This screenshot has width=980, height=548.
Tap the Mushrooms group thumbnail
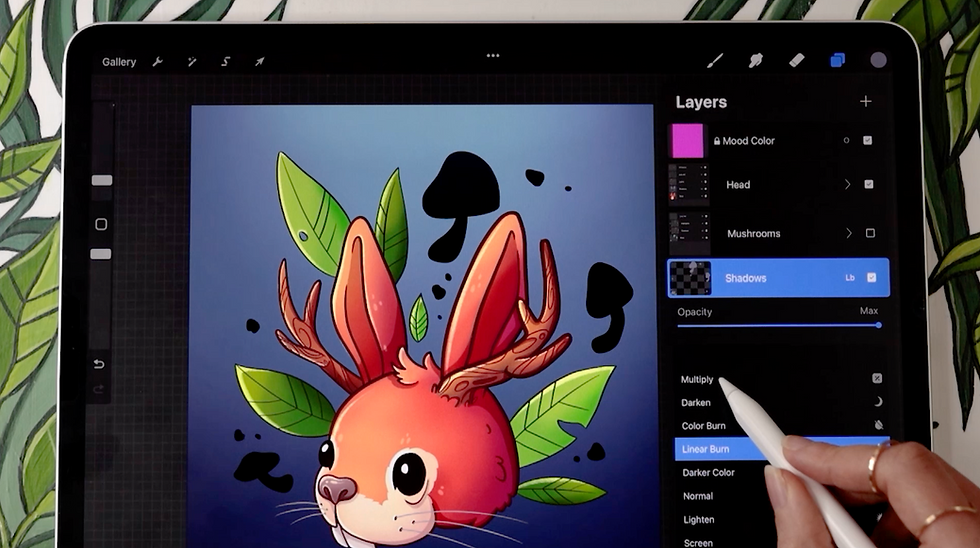coord(689,233)
